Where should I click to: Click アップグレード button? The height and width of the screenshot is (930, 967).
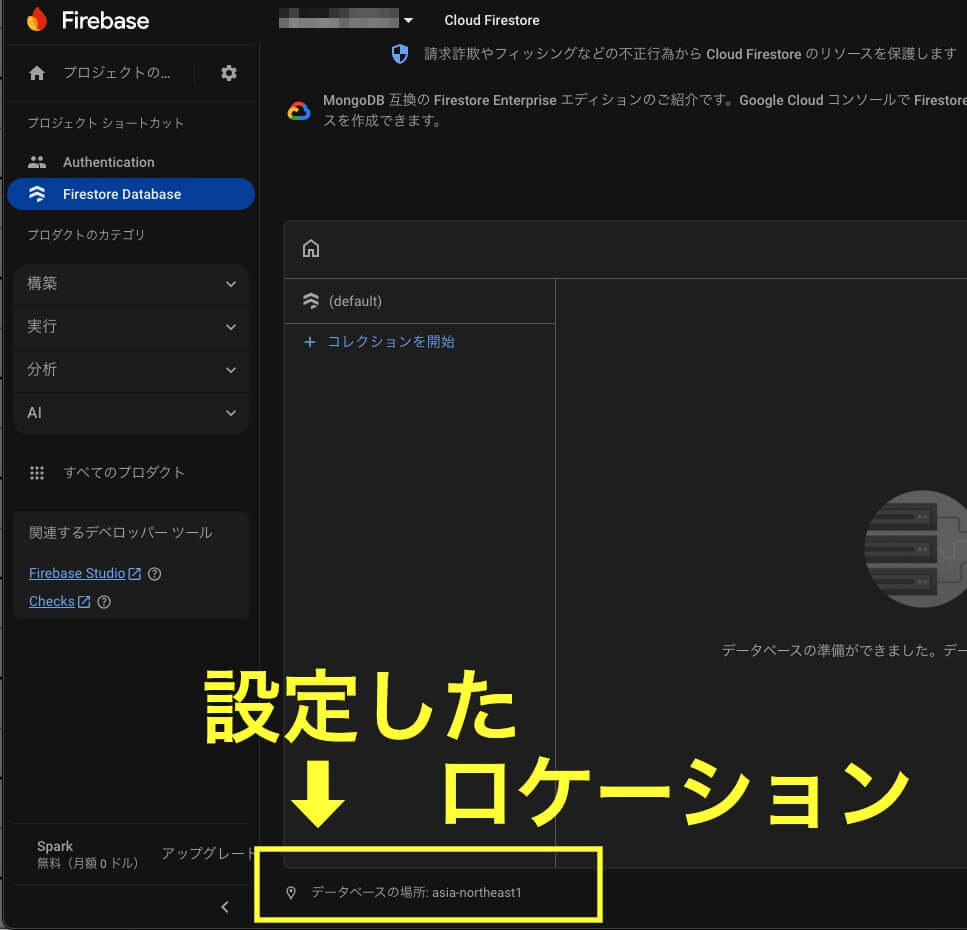tap(208, 854)
